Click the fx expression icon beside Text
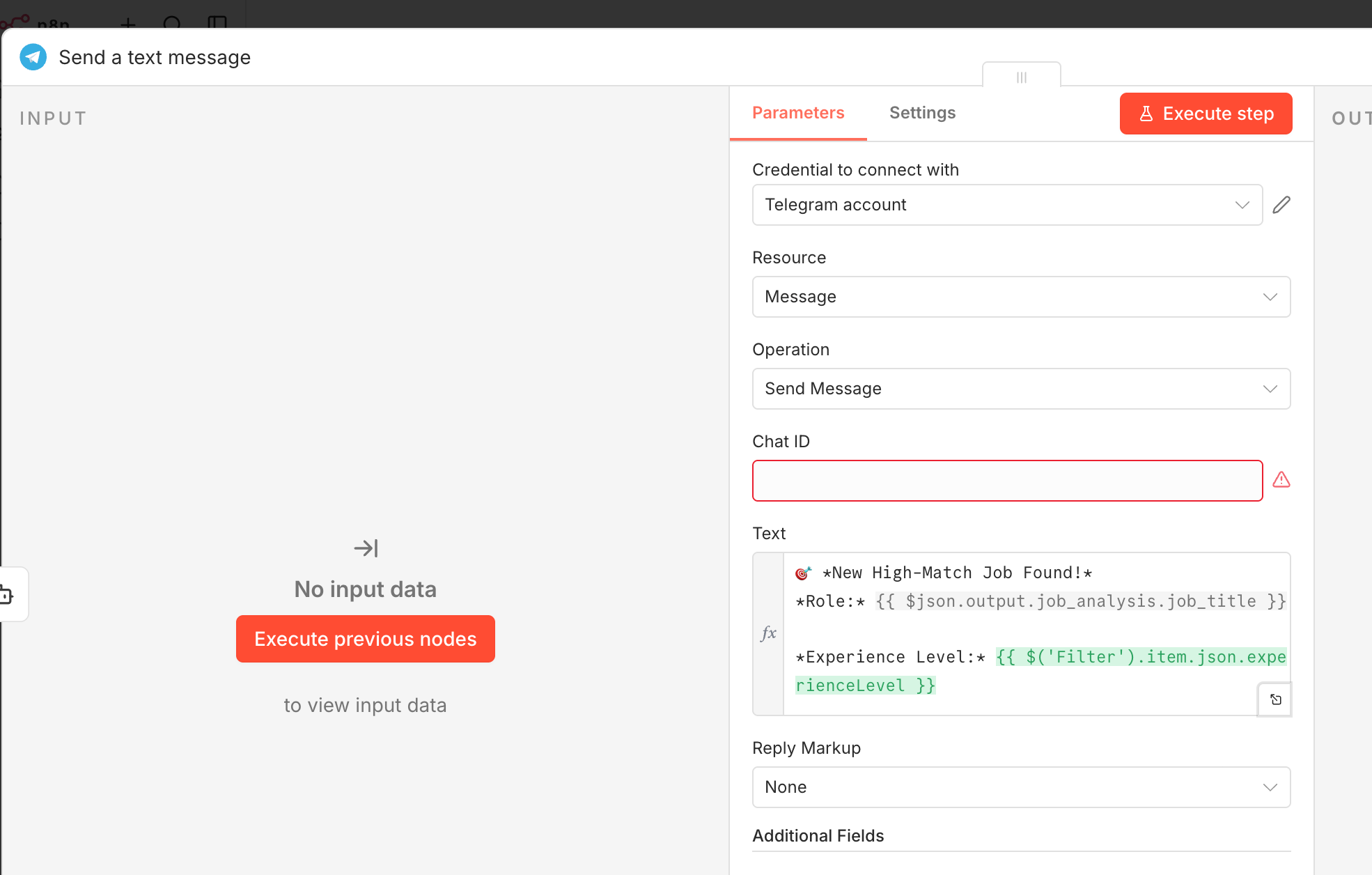Viewport: 1372px width, 875px height. click(x=768, y=633)
